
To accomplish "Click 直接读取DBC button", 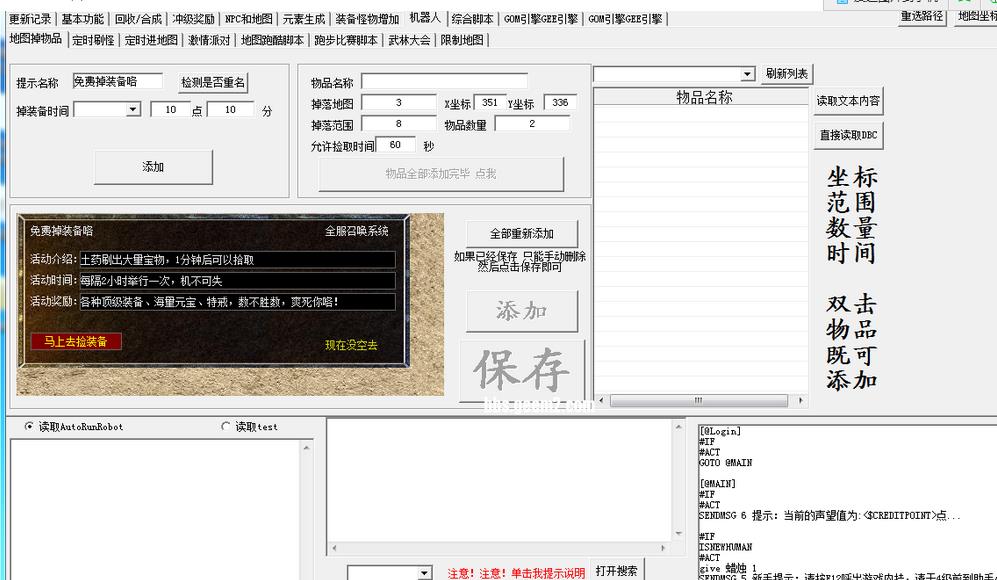I will 847,134.
